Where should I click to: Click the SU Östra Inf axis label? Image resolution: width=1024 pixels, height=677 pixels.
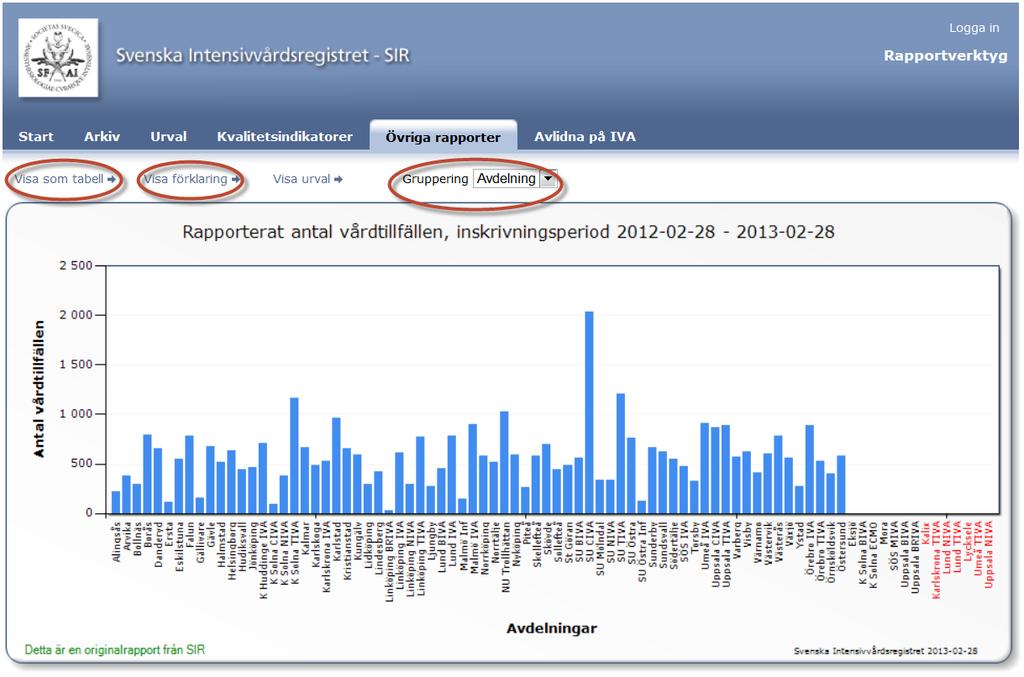tap(643, 552)
